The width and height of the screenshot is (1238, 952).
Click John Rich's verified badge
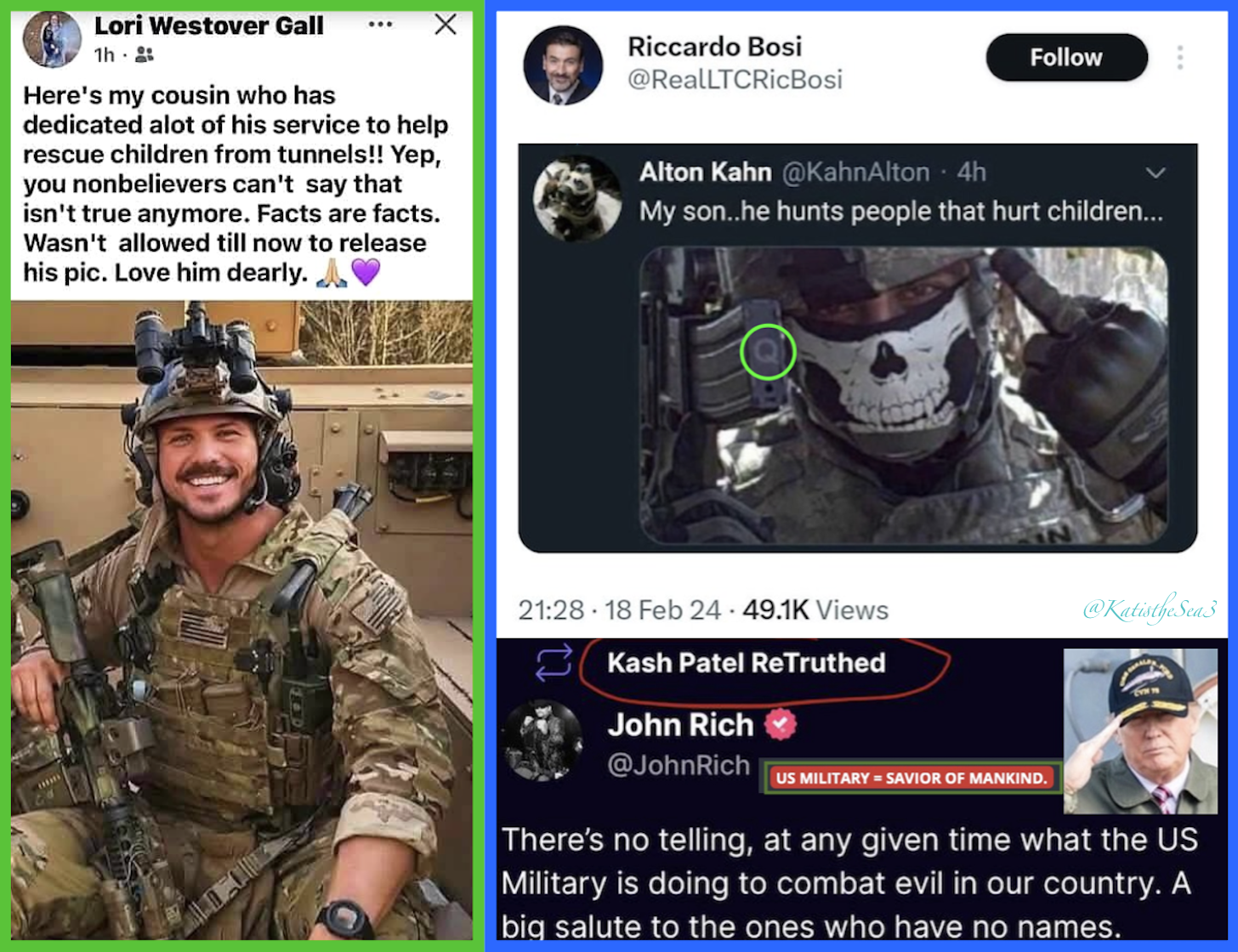(x=781, y=724)
